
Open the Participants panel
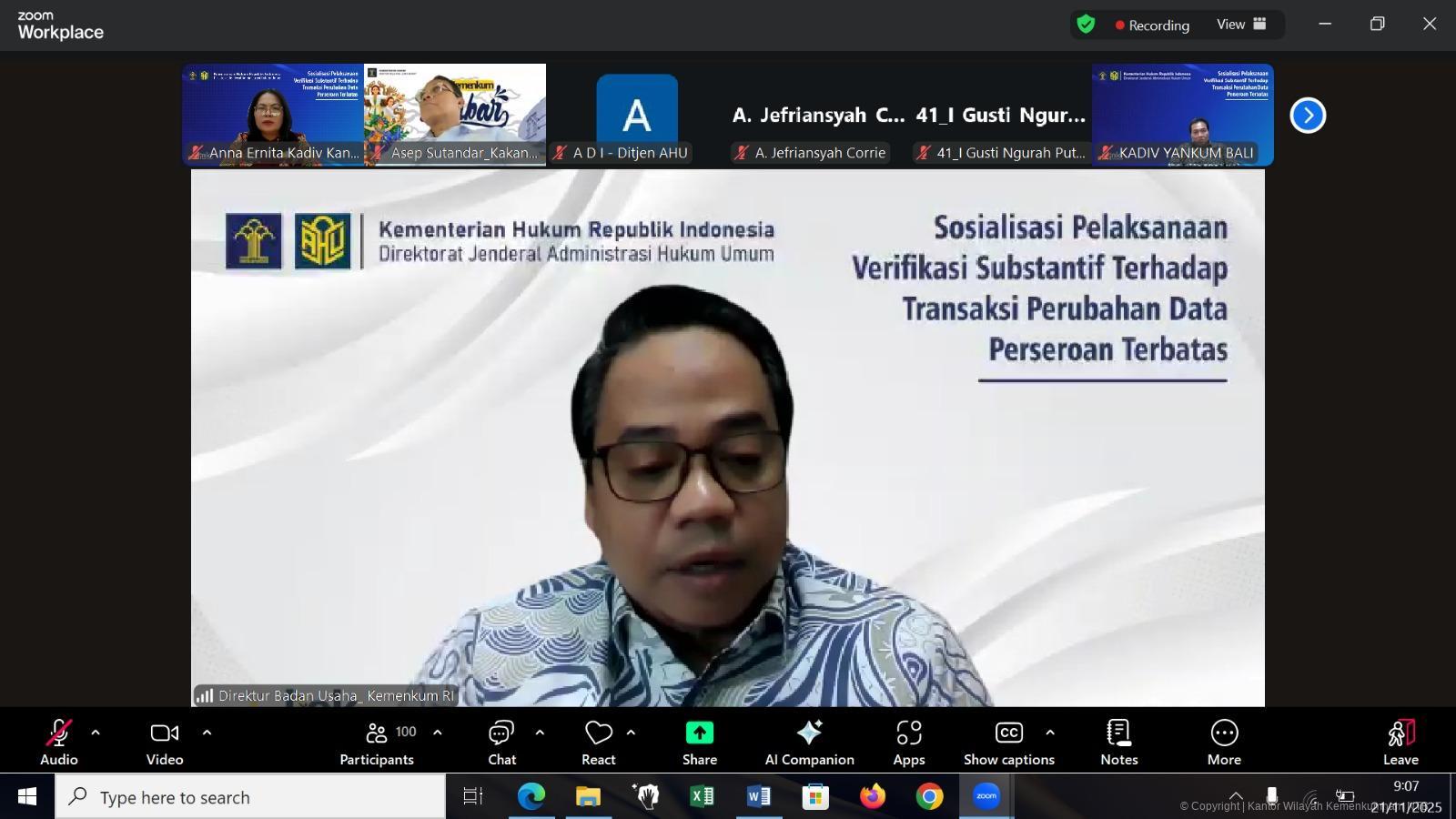(x=377, y=743)
